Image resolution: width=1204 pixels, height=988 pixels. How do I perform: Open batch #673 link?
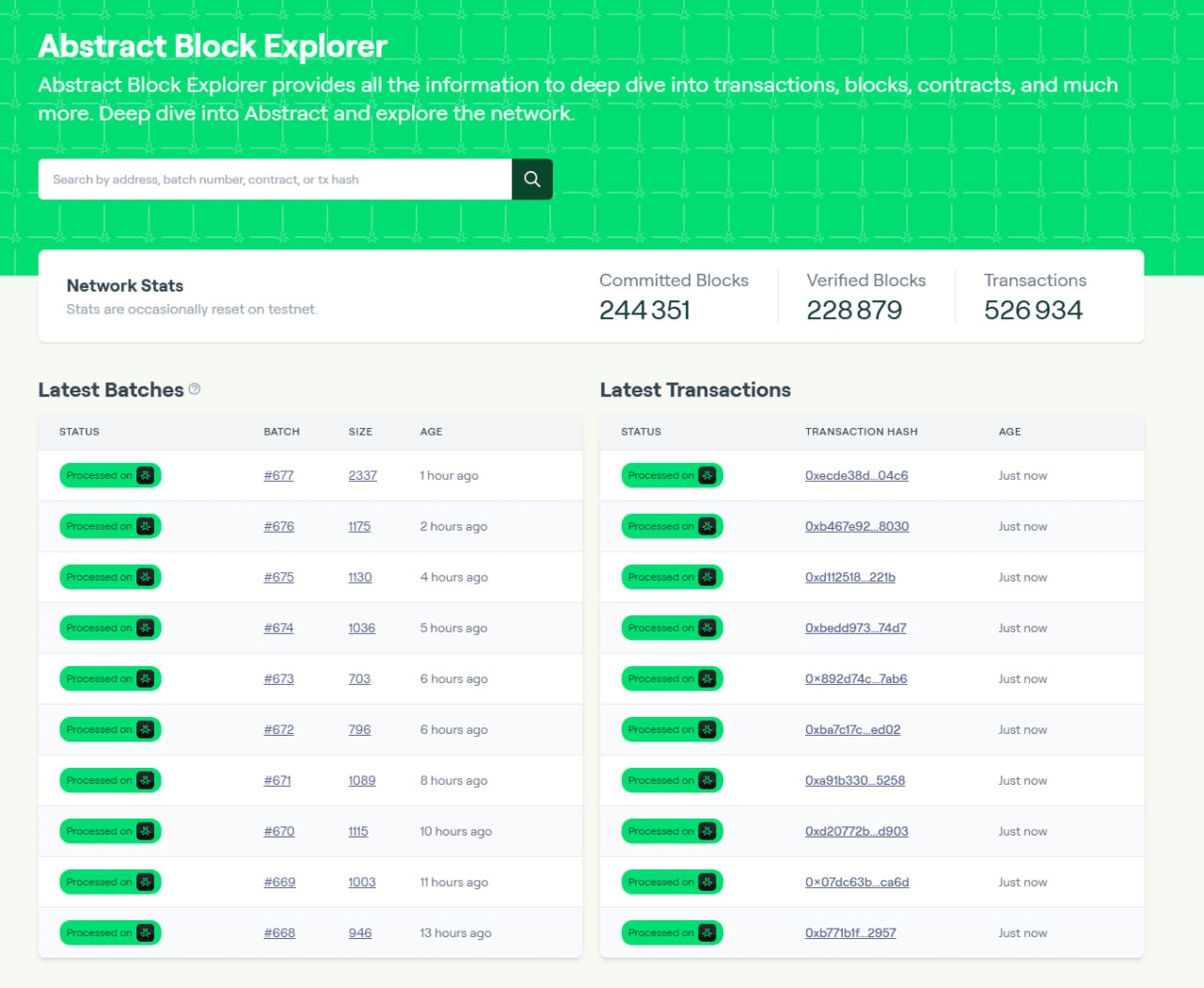[x=278, y=678]
